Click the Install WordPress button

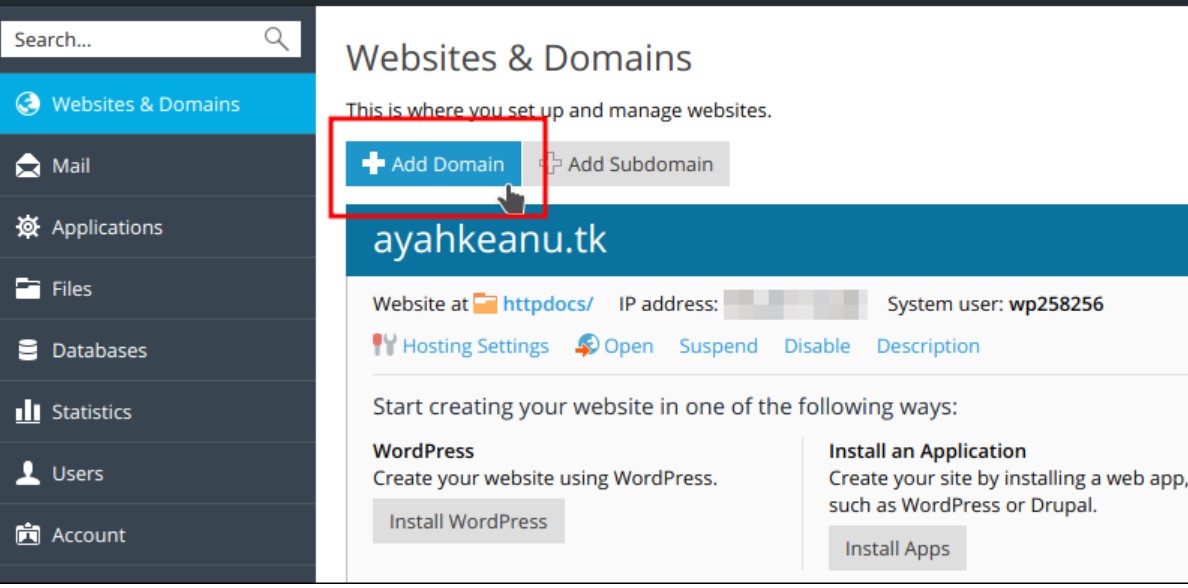(x=468, y=521)
